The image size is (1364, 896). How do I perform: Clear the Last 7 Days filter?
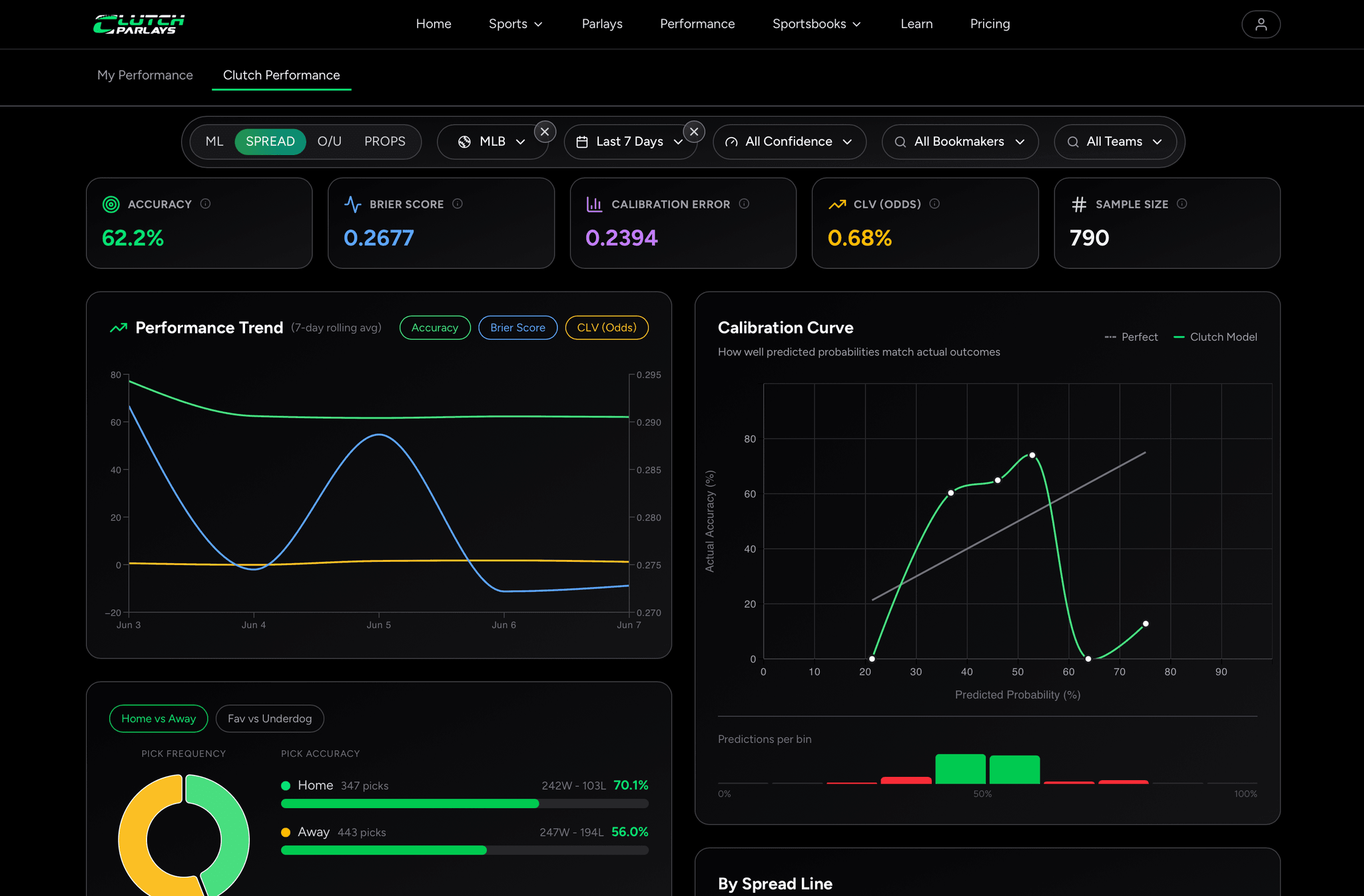tap(694, 132)
